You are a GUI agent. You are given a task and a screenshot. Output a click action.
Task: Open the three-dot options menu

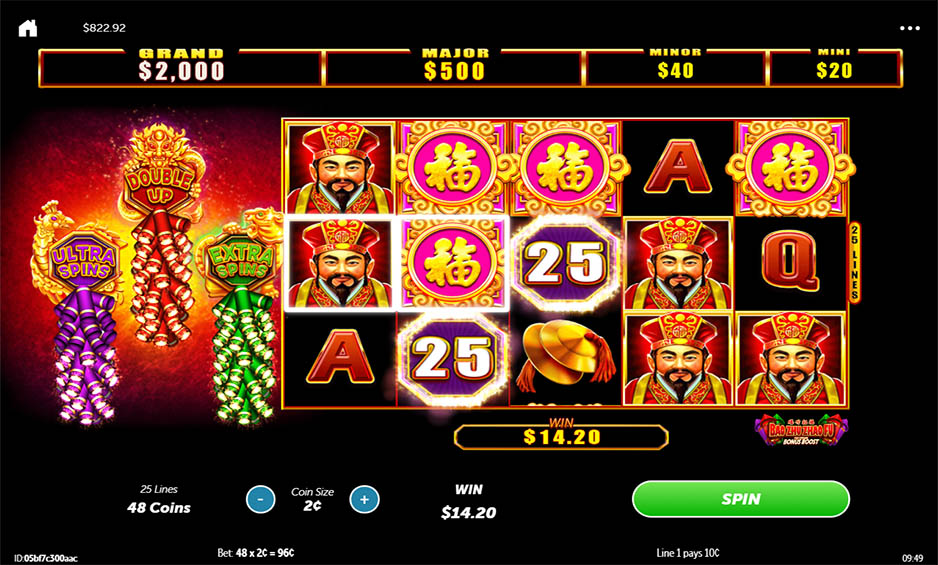pyautogui.click(x=909, y=28)
